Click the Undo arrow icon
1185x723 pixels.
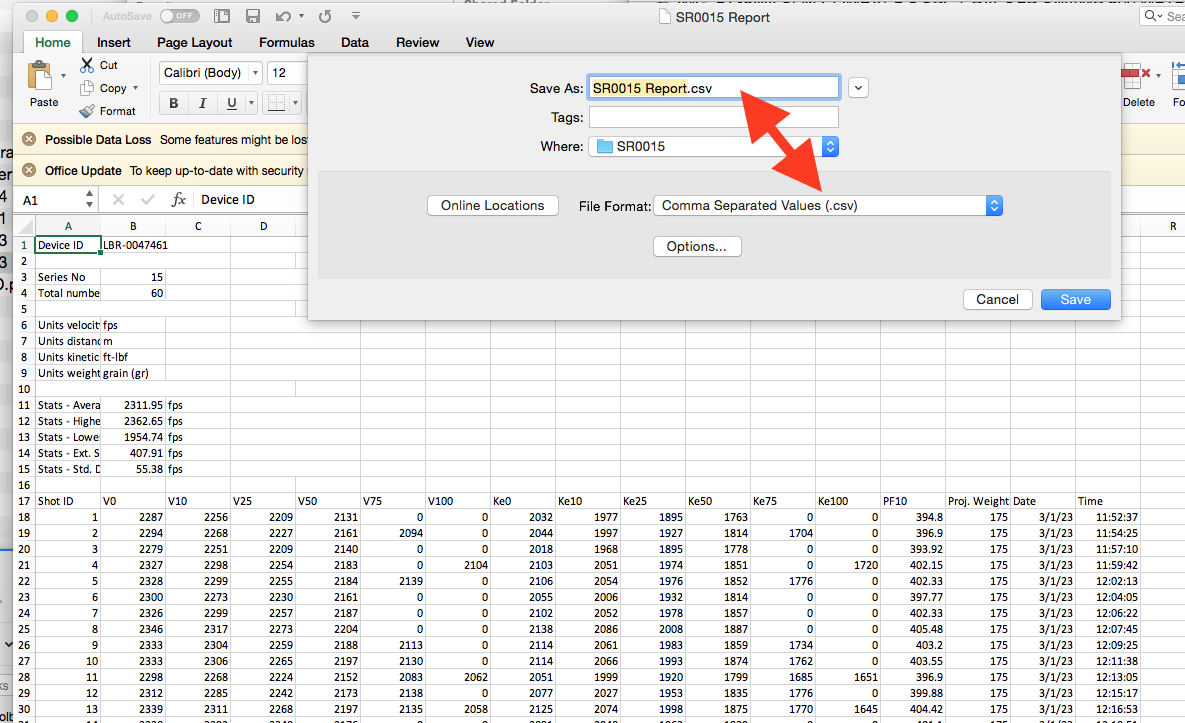[x=284, y=17]
